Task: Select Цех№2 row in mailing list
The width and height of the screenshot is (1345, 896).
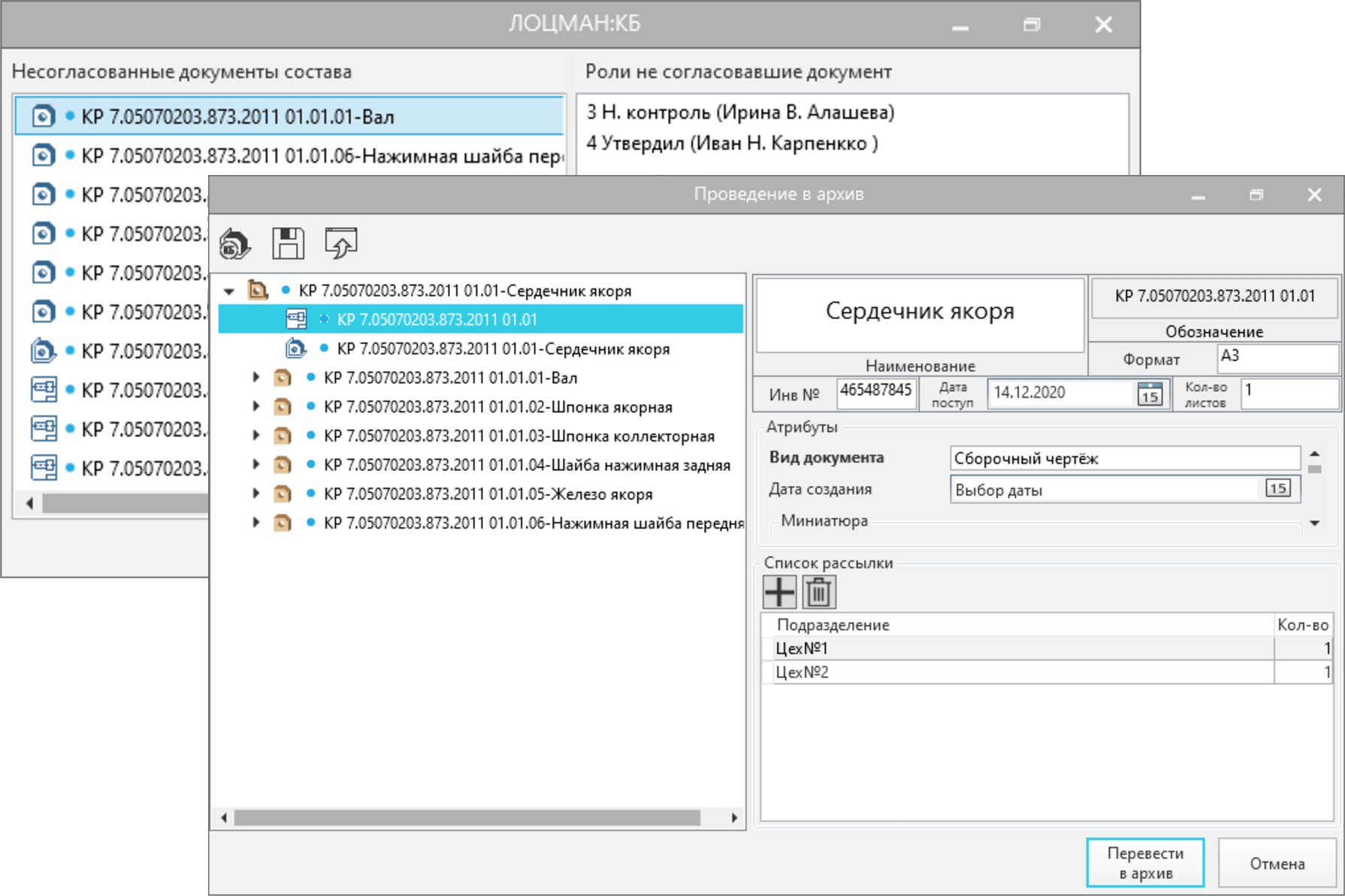Action: pos(1047,672)
